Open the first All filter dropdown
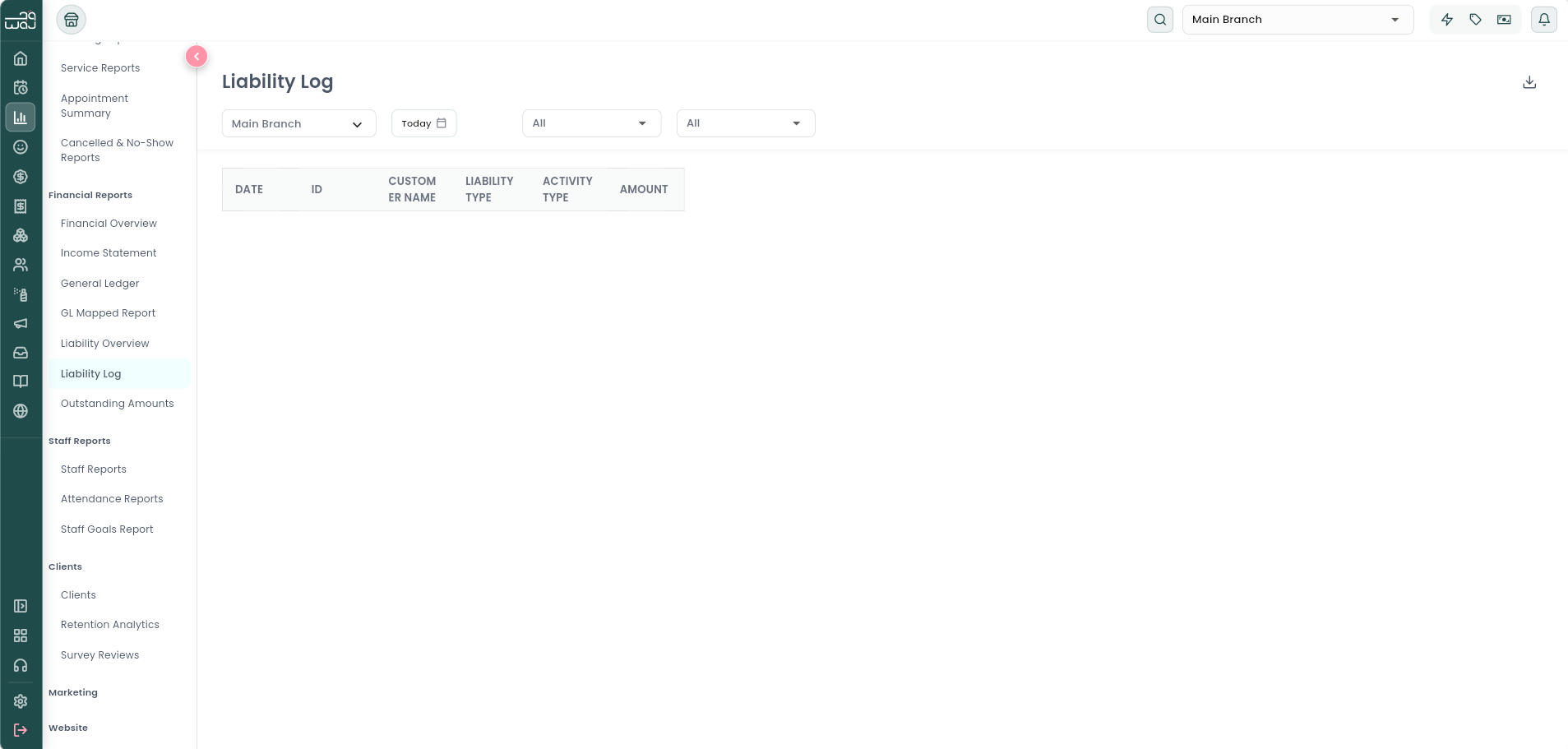Viewport: 1568px width, 749px height. point(592,123)
